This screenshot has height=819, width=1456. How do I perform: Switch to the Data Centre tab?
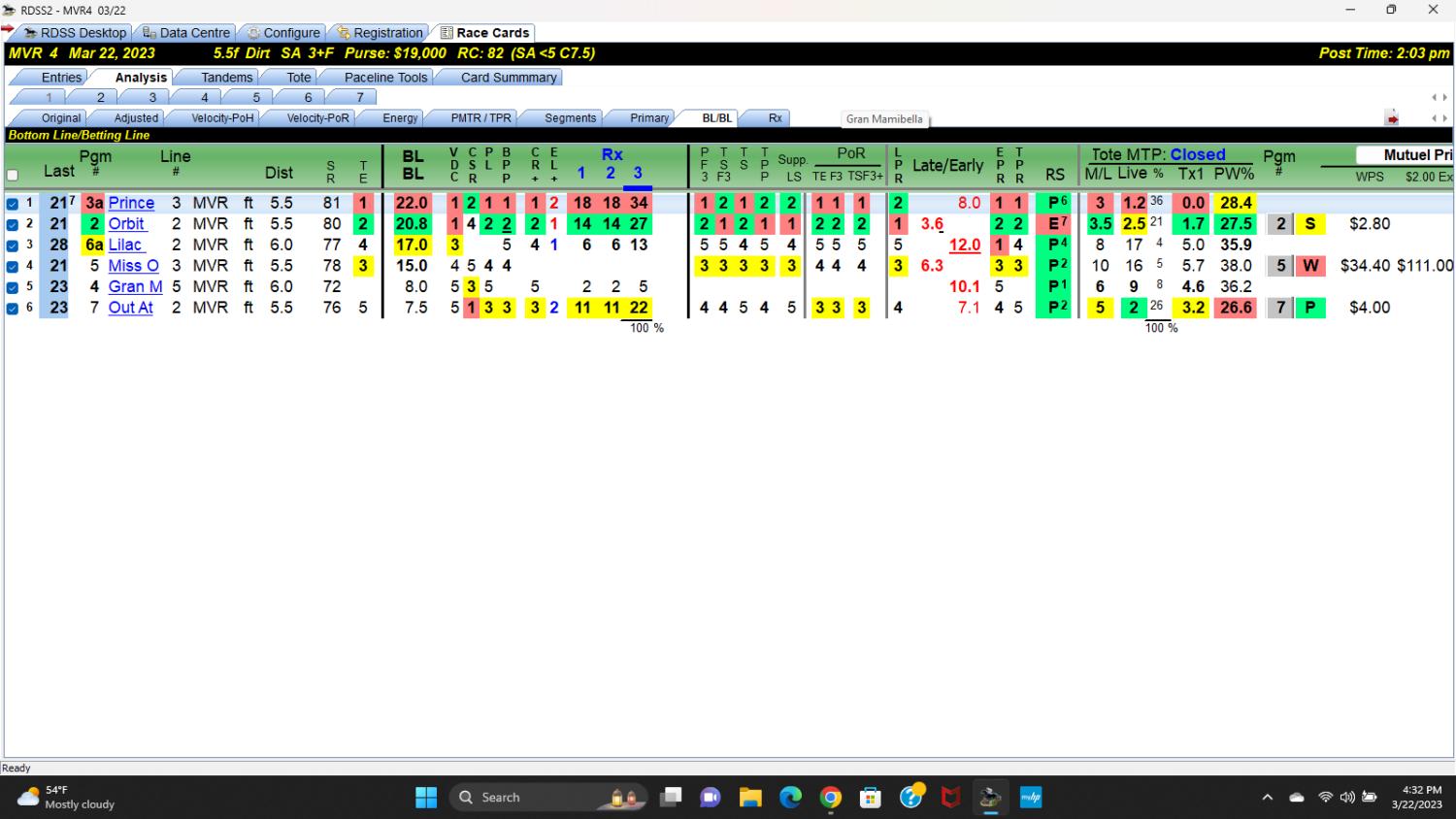point(186,33)
